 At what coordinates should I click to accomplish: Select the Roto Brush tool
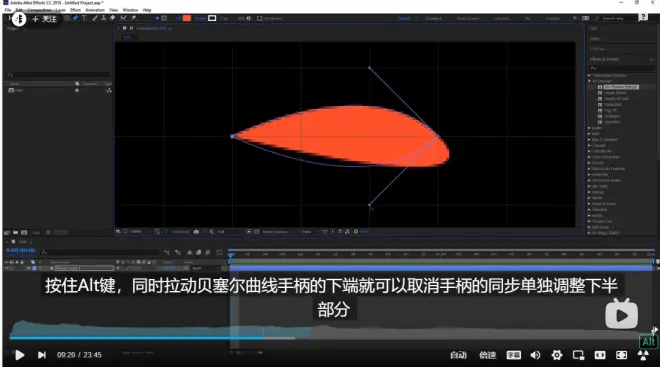[x=123, y=18]
